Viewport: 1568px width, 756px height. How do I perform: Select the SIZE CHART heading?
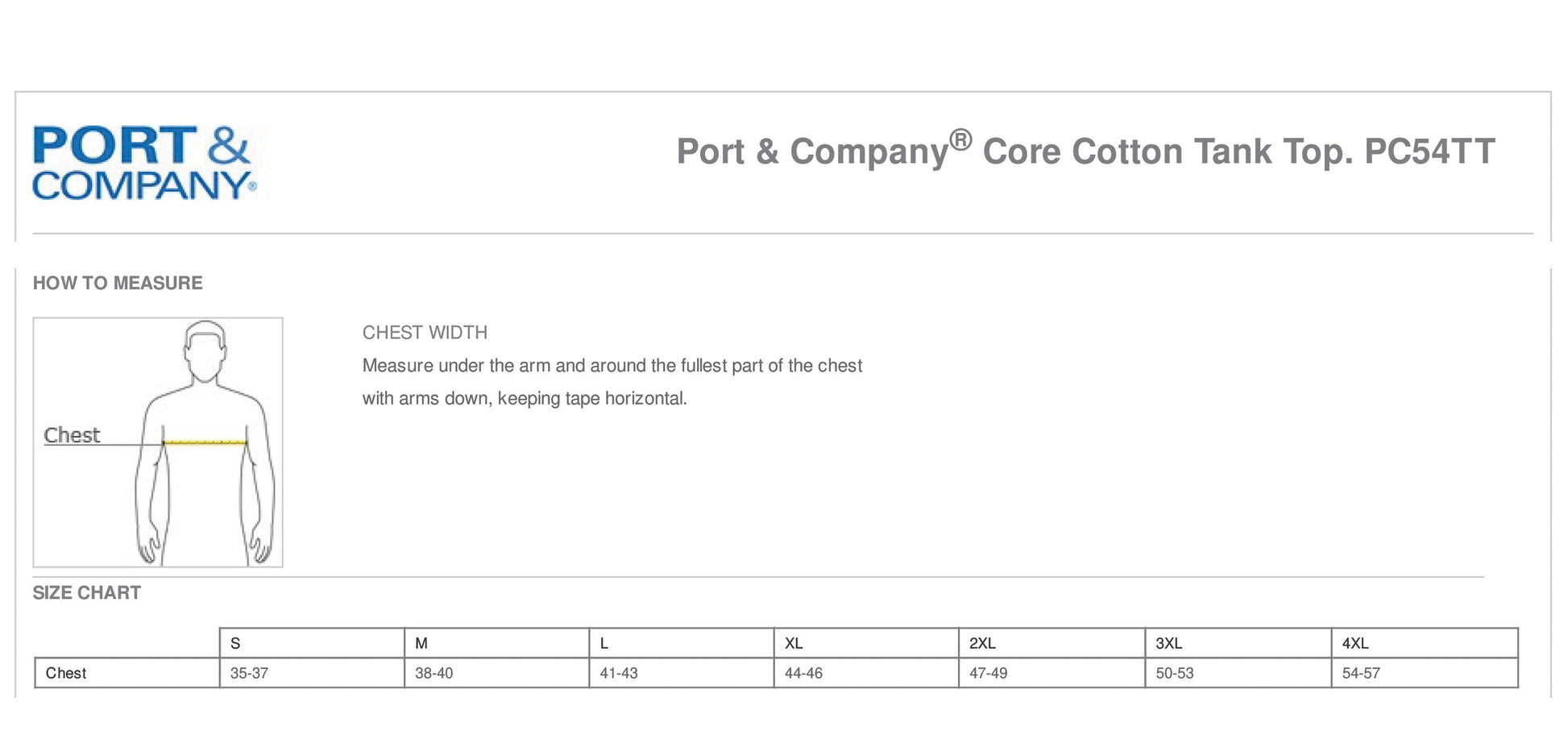pyautogui.click(x=87, y=592)
